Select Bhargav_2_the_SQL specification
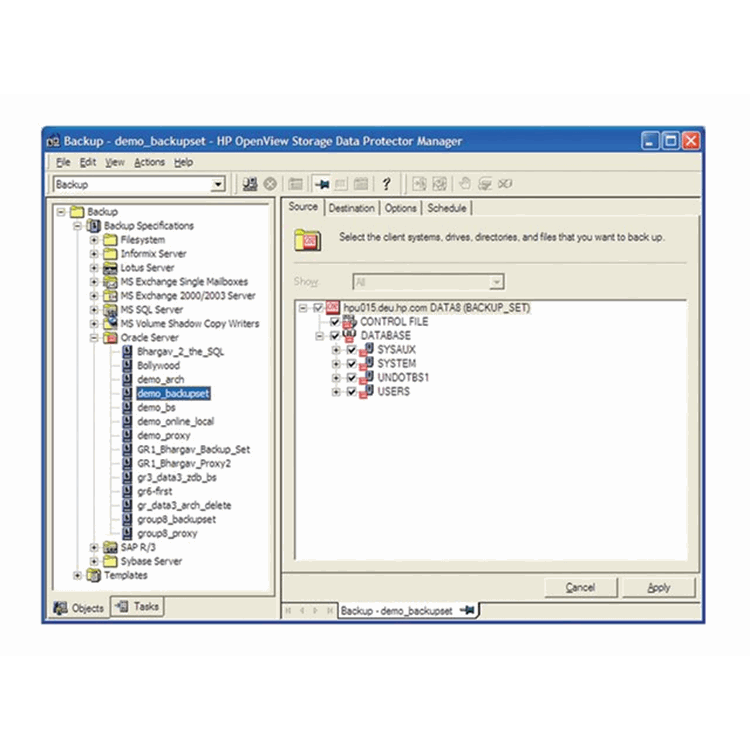 coord(180,352)
